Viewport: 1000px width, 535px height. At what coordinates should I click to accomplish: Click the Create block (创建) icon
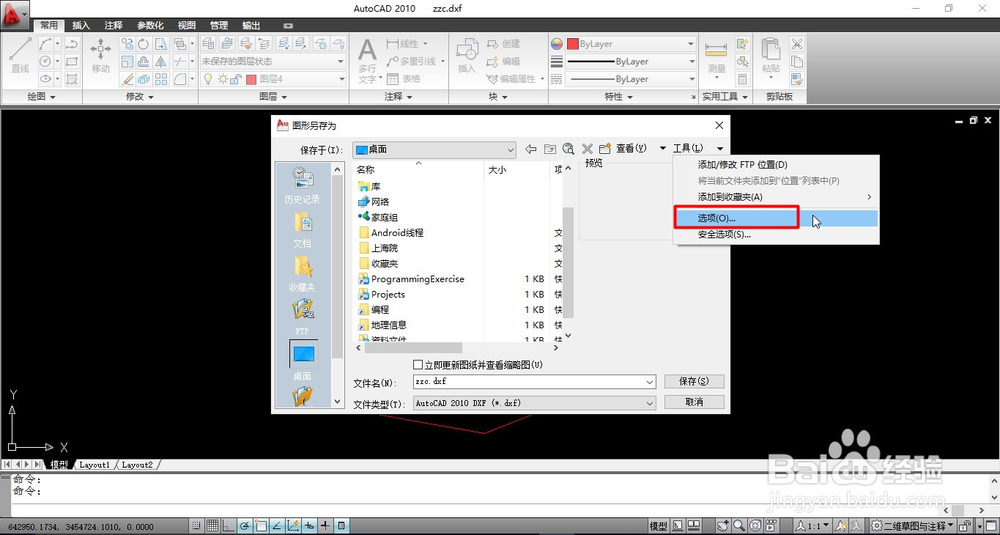click(x=504, y=44)
